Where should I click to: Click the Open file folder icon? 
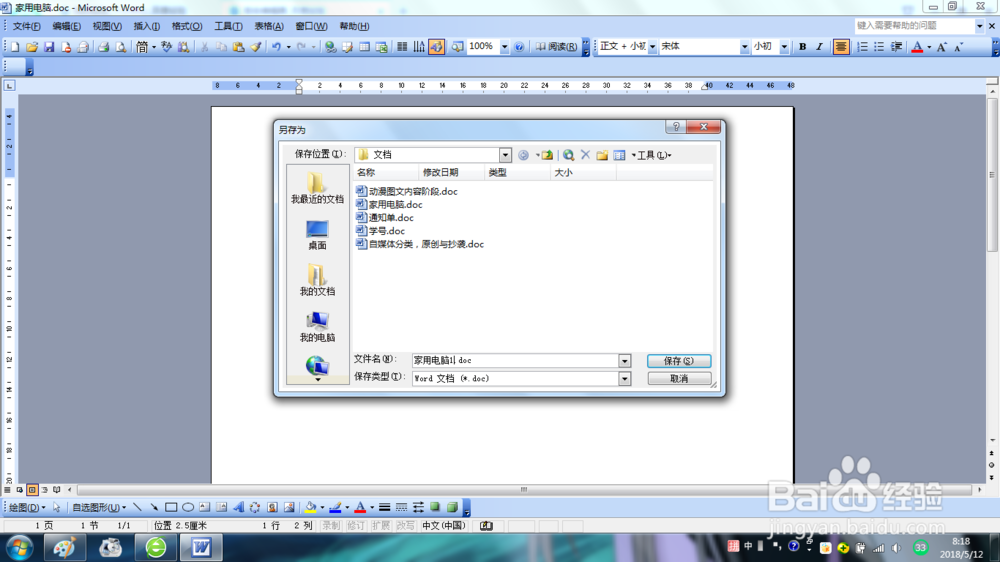(x=32, y=47)
